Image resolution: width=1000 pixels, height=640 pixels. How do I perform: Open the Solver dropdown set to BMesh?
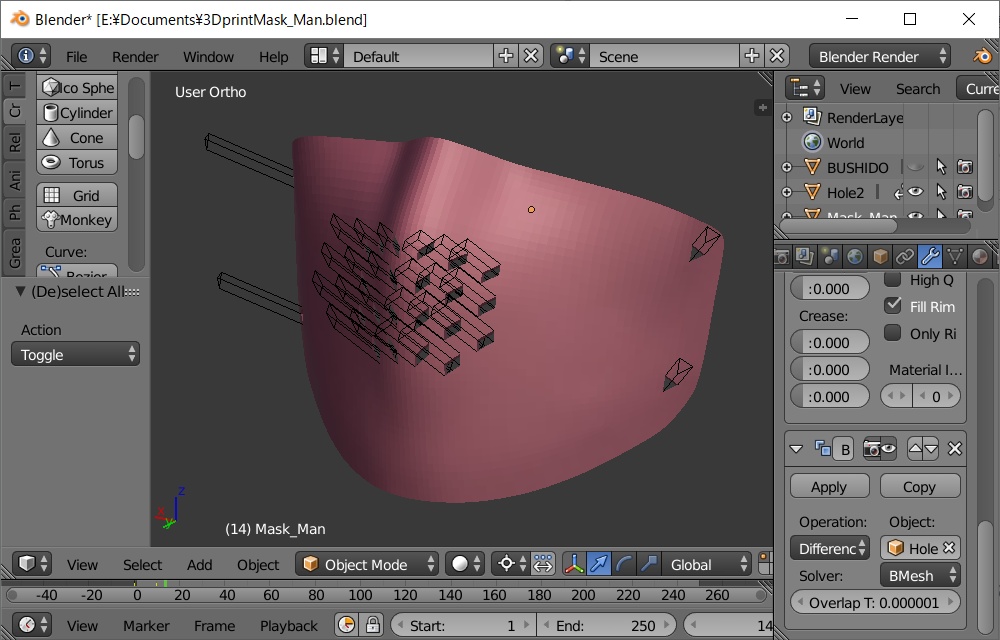918,575
